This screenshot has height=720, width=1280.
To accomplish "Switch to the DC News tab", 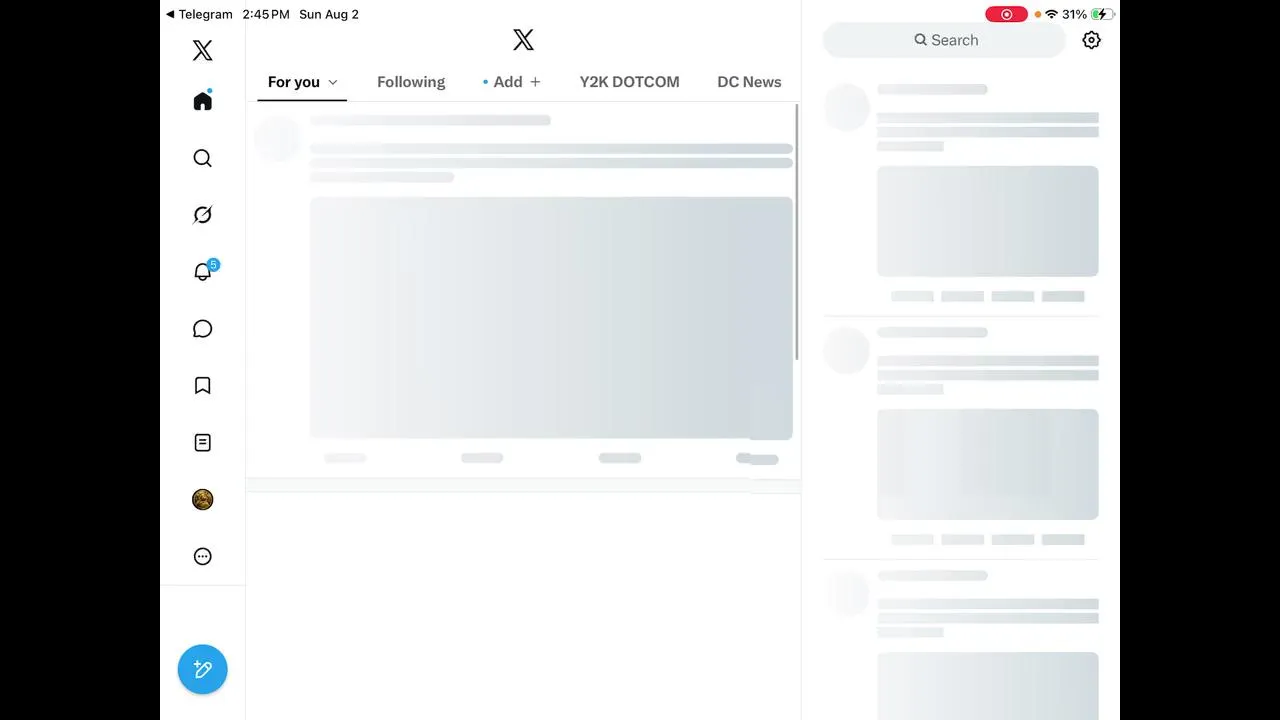I will click(749, 82).
